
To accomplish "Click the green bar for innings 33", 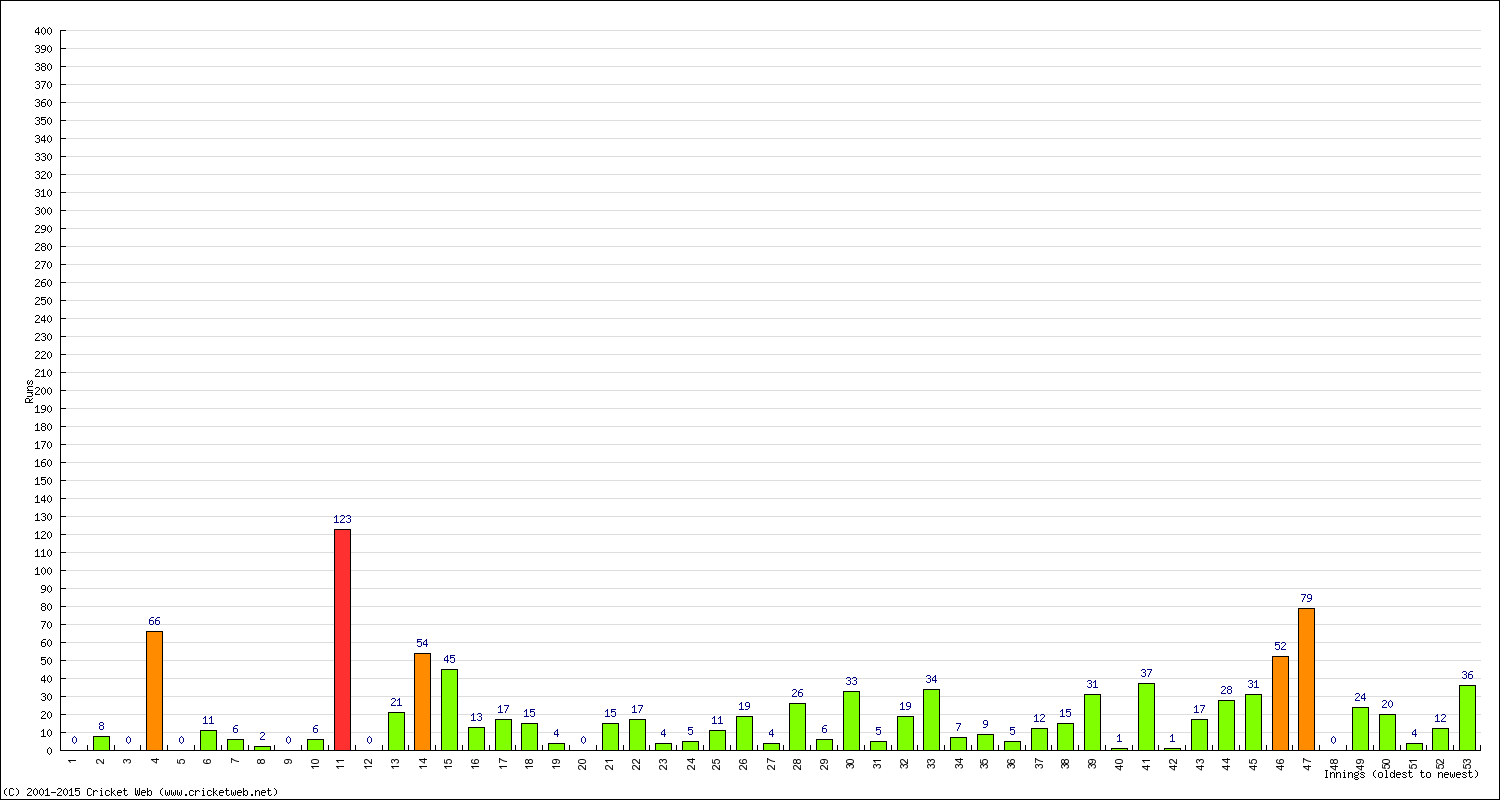I will (931, 719).
